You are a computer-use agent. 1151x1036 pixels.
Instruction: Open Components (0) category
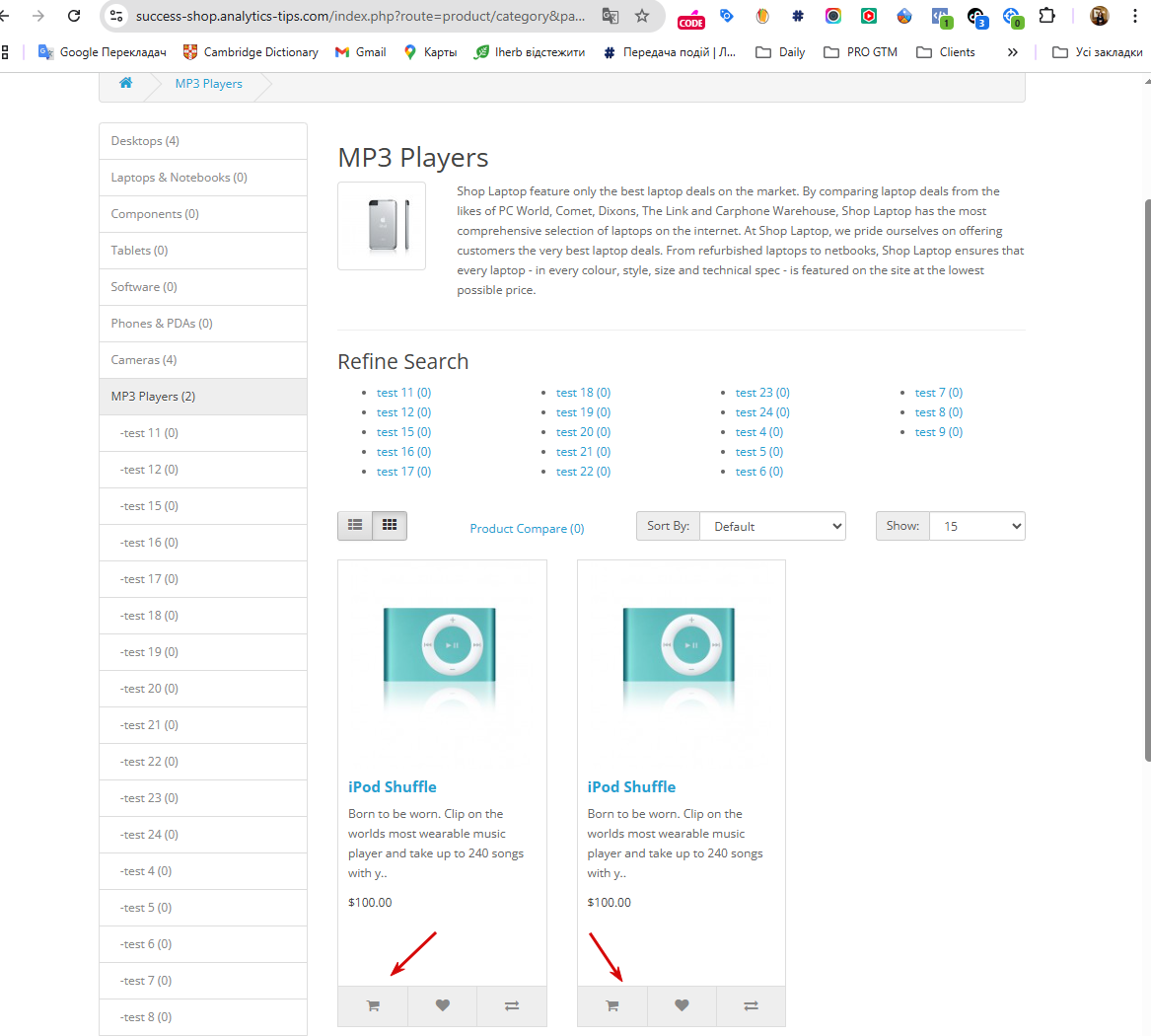tap(203, 214)
